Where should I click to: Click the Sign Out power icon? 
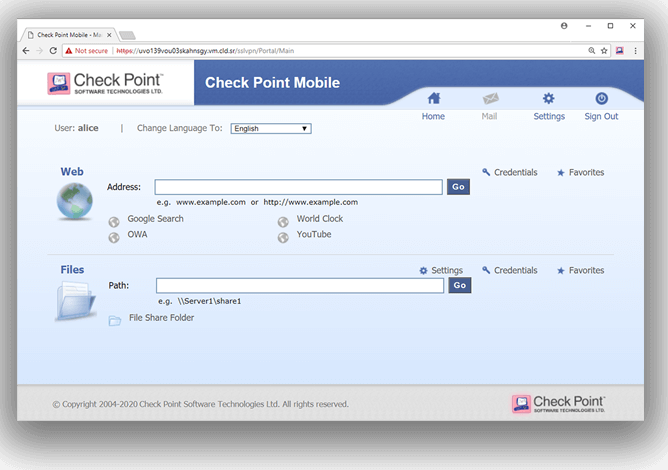(x=601, y=99)
